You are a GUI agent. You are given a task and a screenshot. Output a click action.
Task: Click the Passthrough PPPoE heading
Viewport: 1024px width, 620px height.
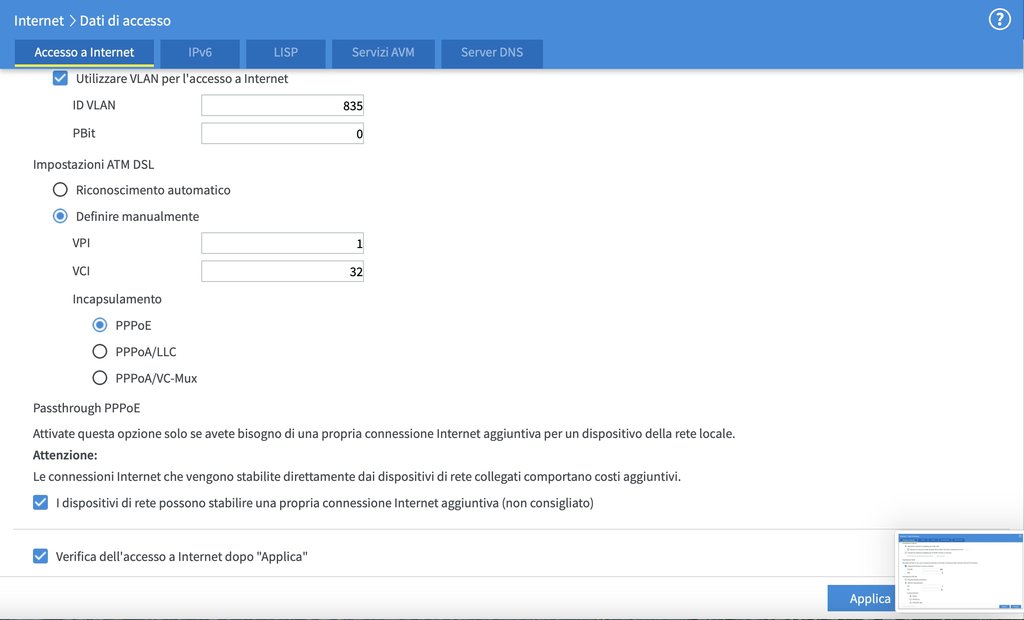(87, 408)
